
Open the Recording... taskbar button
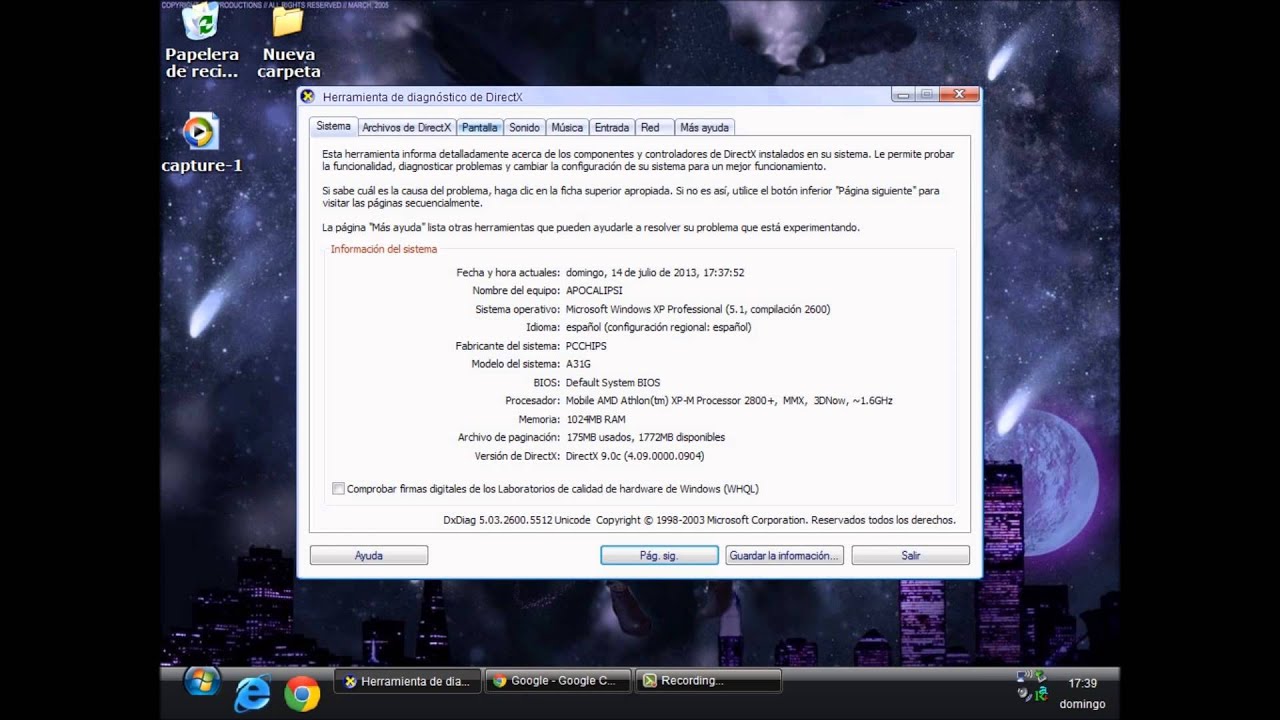(x=708, y=681)
